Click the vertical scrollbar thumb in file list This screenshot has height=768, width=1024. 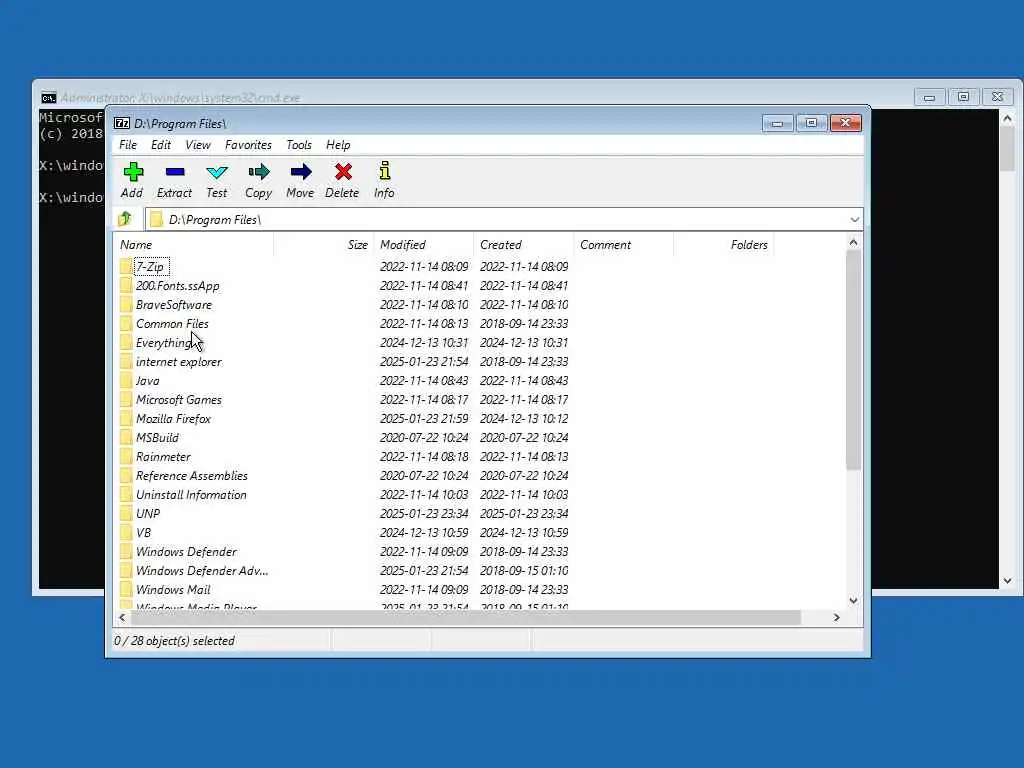(x=853, y=360)
